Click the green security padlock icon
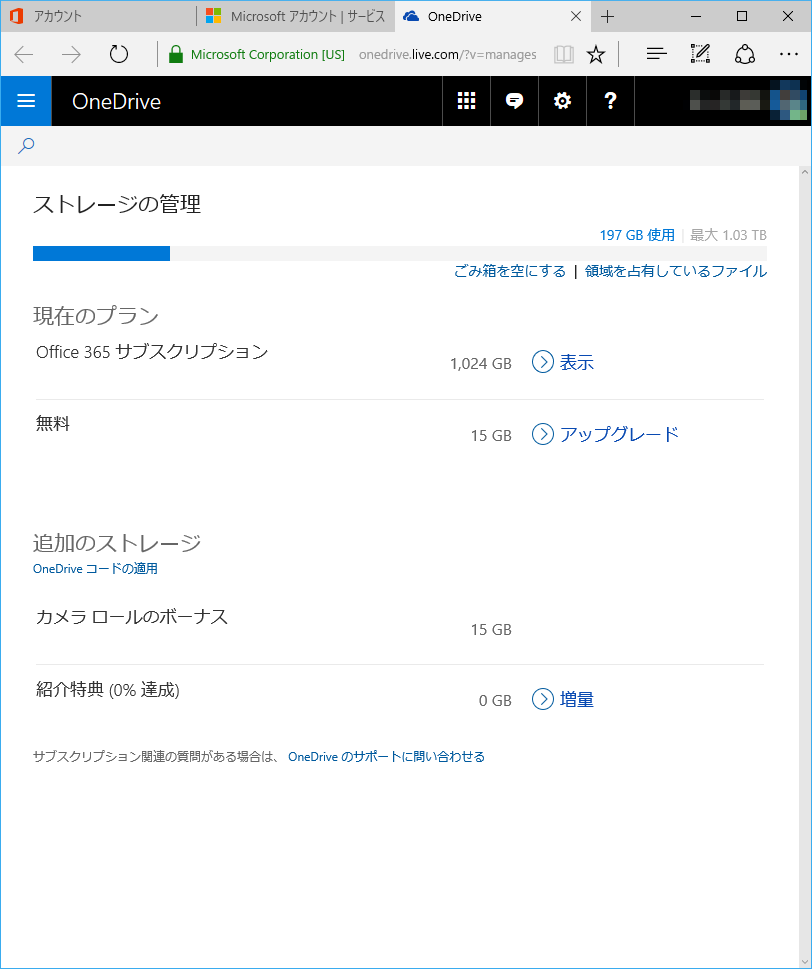Image resolution: width=812 pixels, height=969 pixels. click(176, 54)
